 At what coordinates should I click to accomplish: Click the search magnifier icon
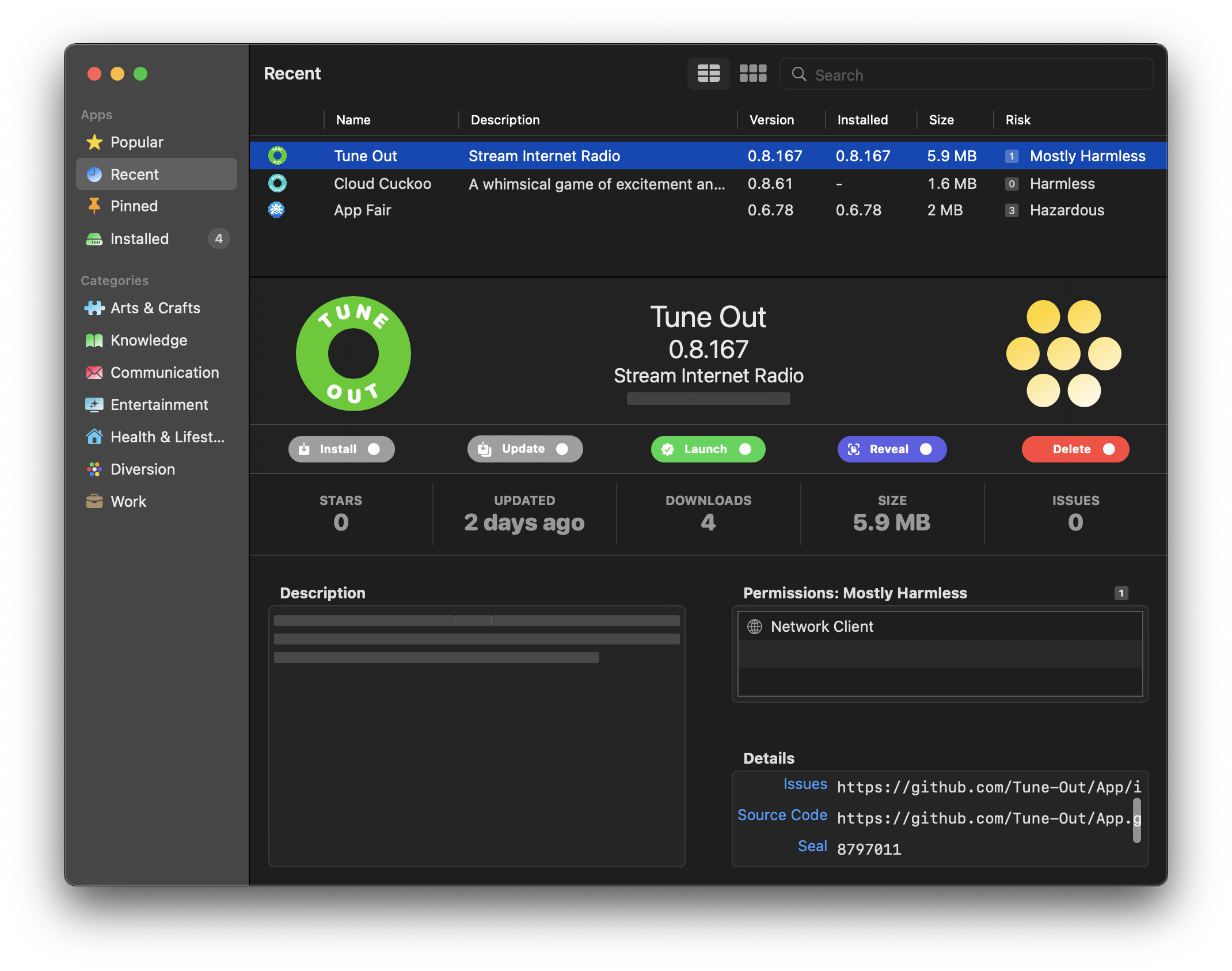pyautogui.click(x=799, y=74)
